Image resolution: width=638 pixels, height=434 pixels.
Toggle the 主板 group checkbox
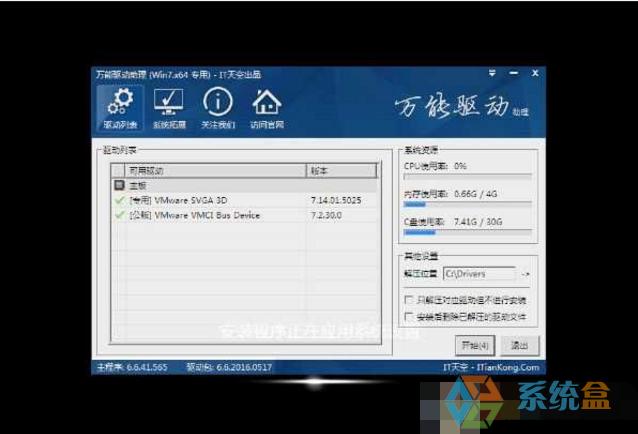tap(120, 185)
